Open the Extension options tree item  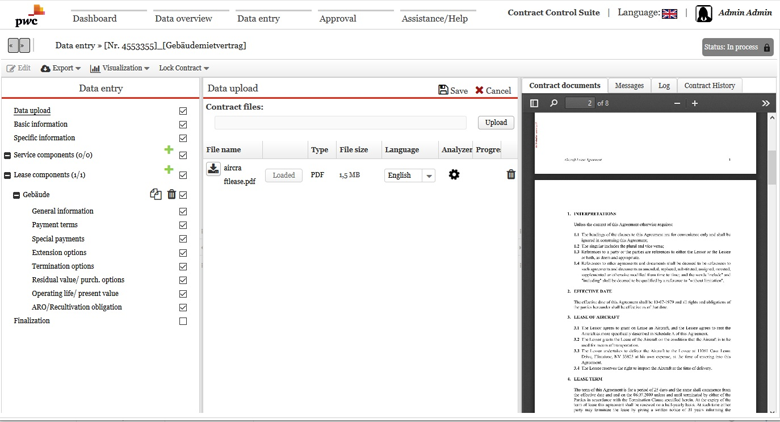pos(59,252)
